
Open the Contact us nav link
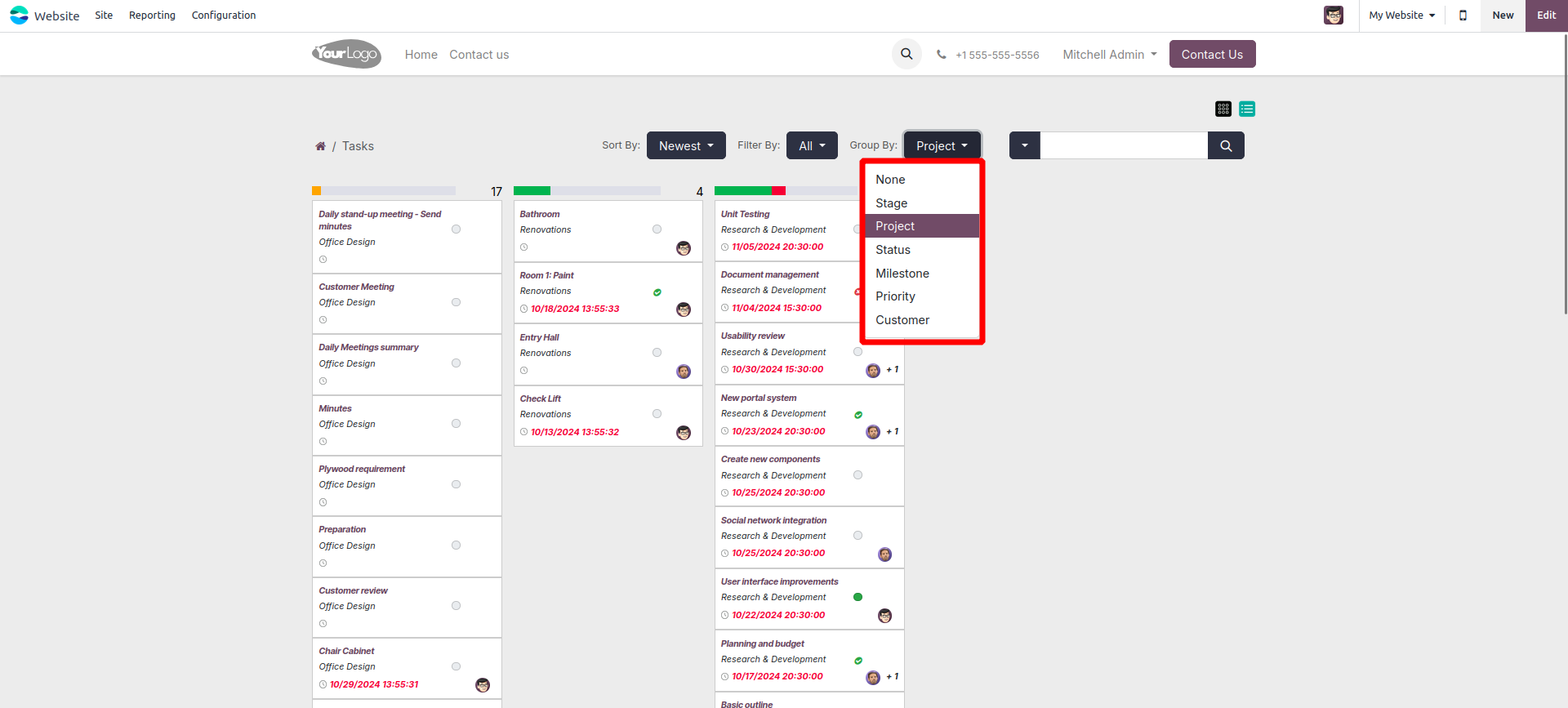click(x=479, y=55)
